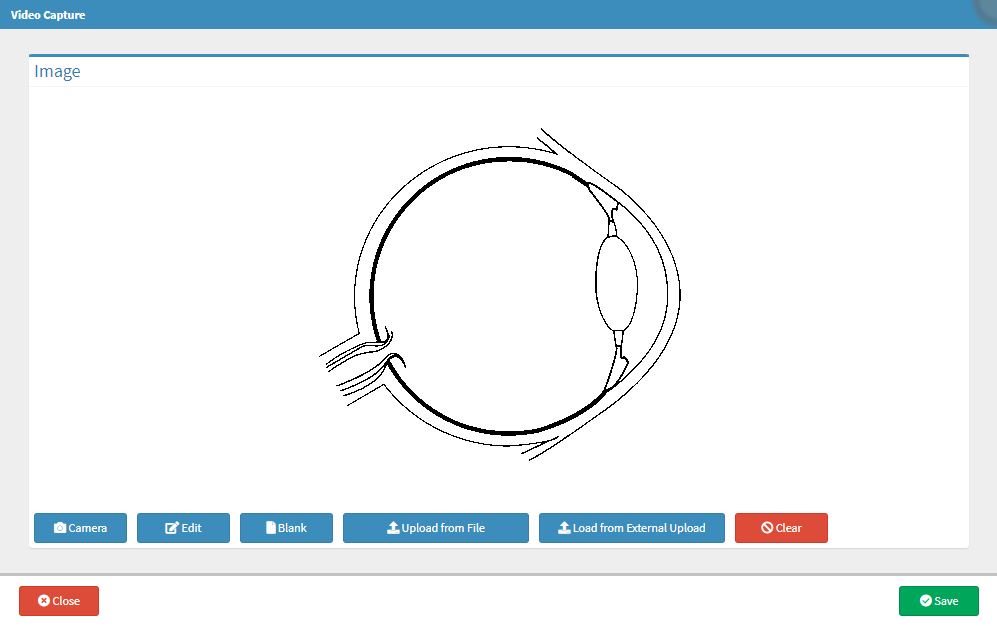Clear the current image
Image resolution: width=997 pixels, height=626 pixels.
click(781, 527)
